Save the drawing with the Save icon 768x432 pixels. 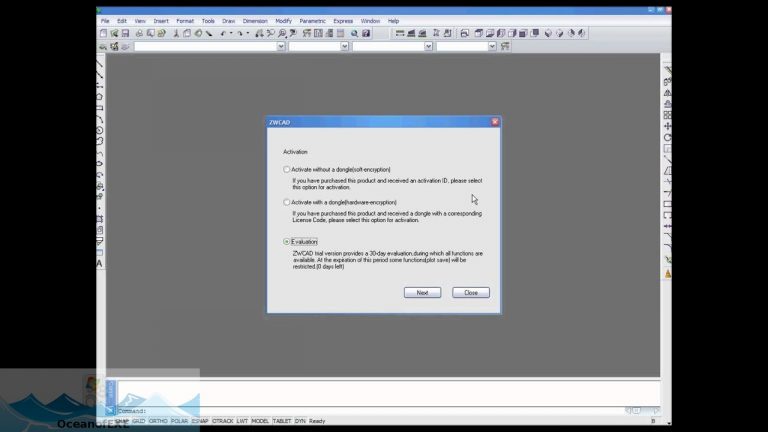[x=125, y=33]
